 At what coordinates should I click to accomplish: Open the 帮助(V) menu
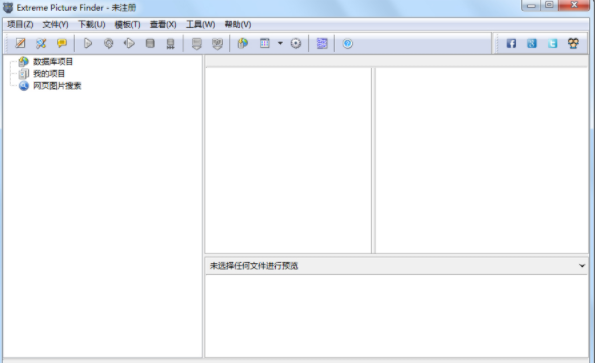point(238,24)
